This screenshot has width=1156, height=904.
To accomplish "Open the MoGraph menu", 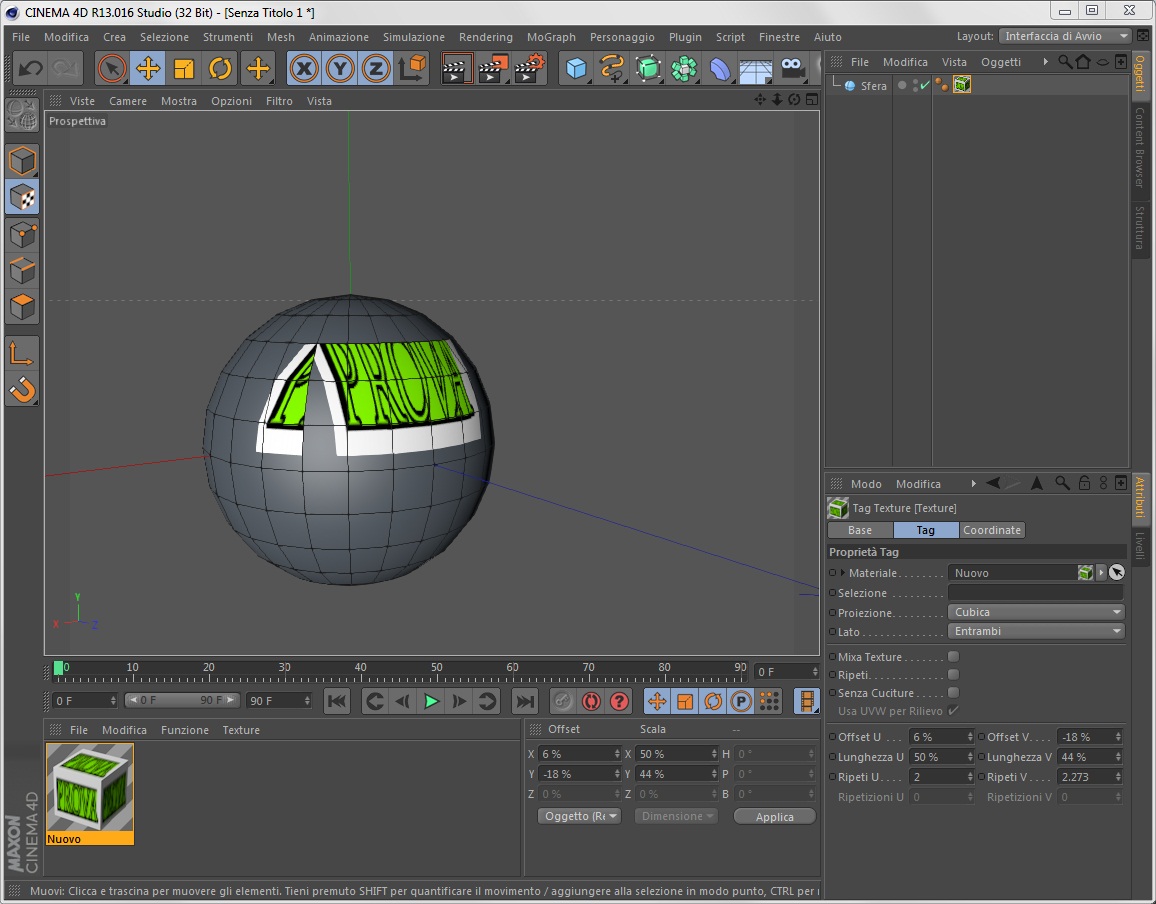I will [551, 37].
